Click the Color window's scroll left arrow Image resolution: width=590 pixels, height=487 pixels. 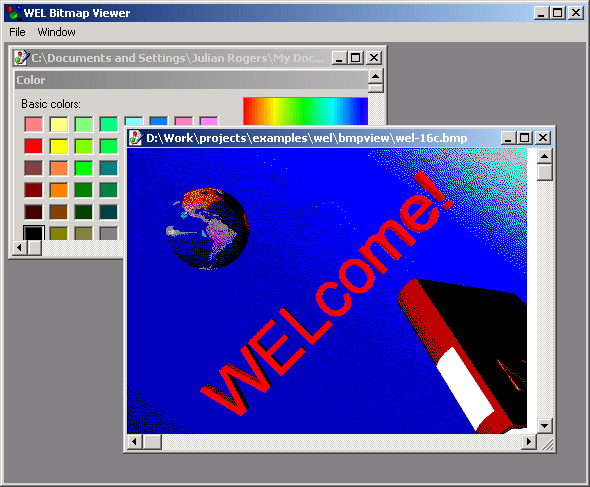(x=20, y=248)
